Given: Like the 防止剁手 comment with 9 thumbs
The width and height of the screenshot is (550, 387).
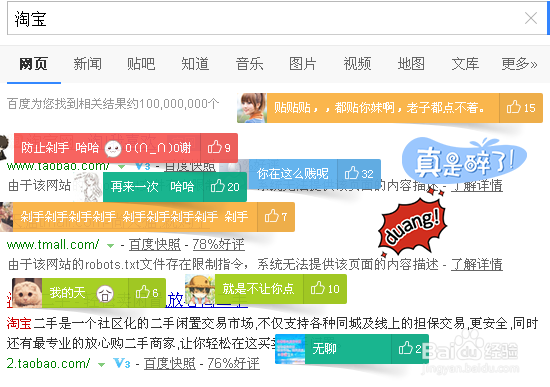Looking at the screenshot, I should tap(219, 147).
